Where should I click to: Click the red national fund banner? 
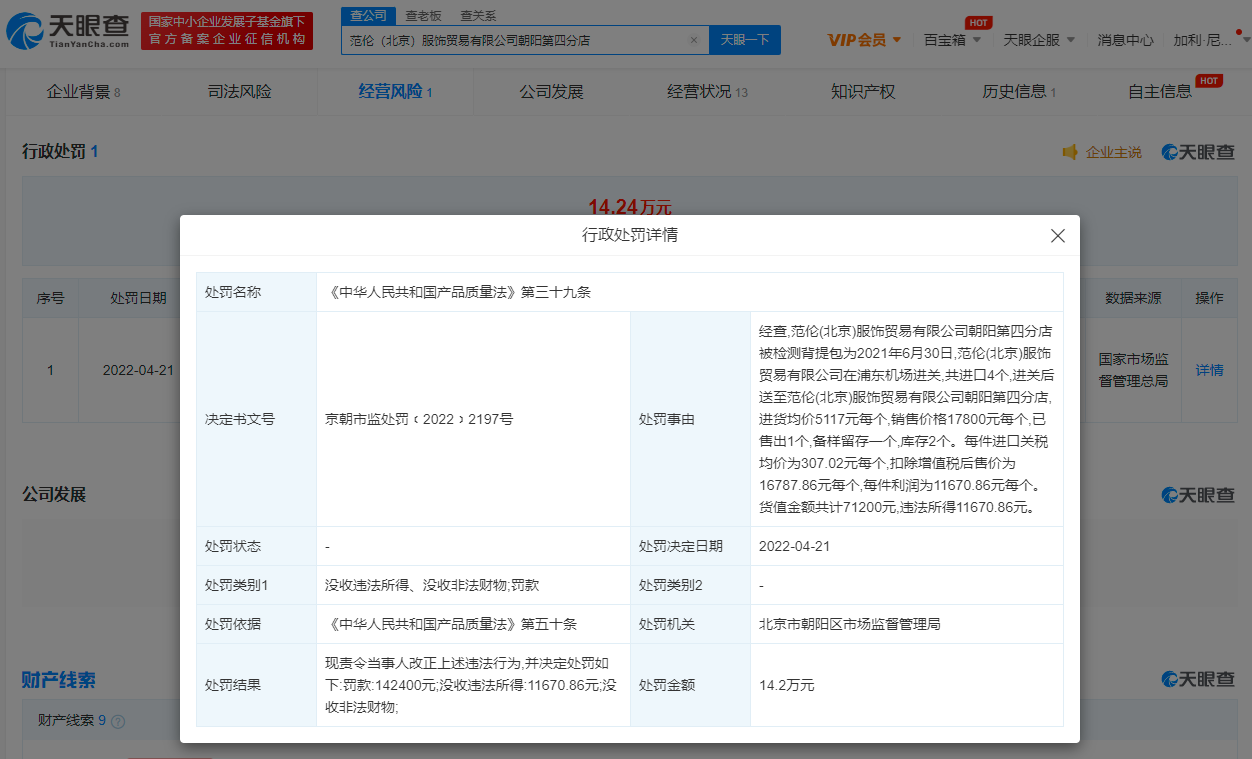(x=227, y=31)
